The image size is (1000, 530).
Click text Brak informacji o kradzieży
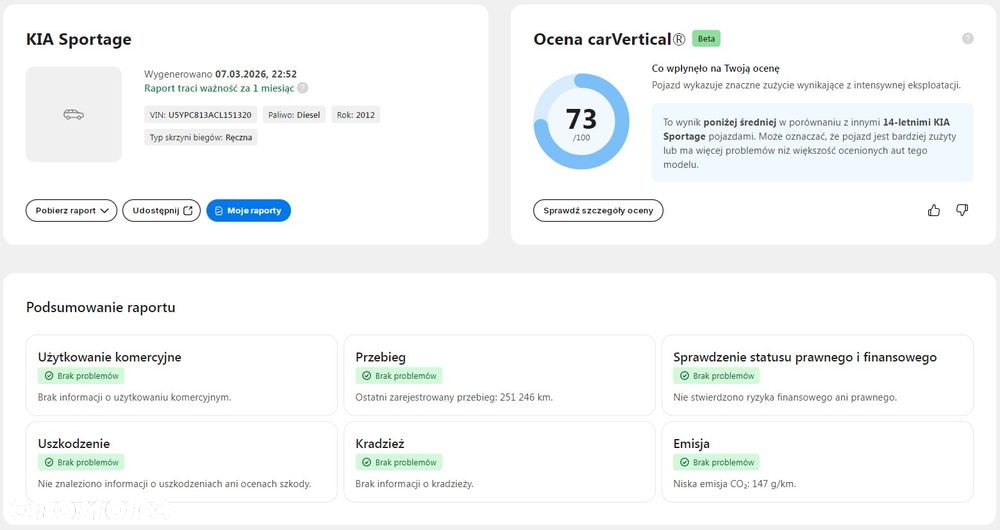click(415, 484)
